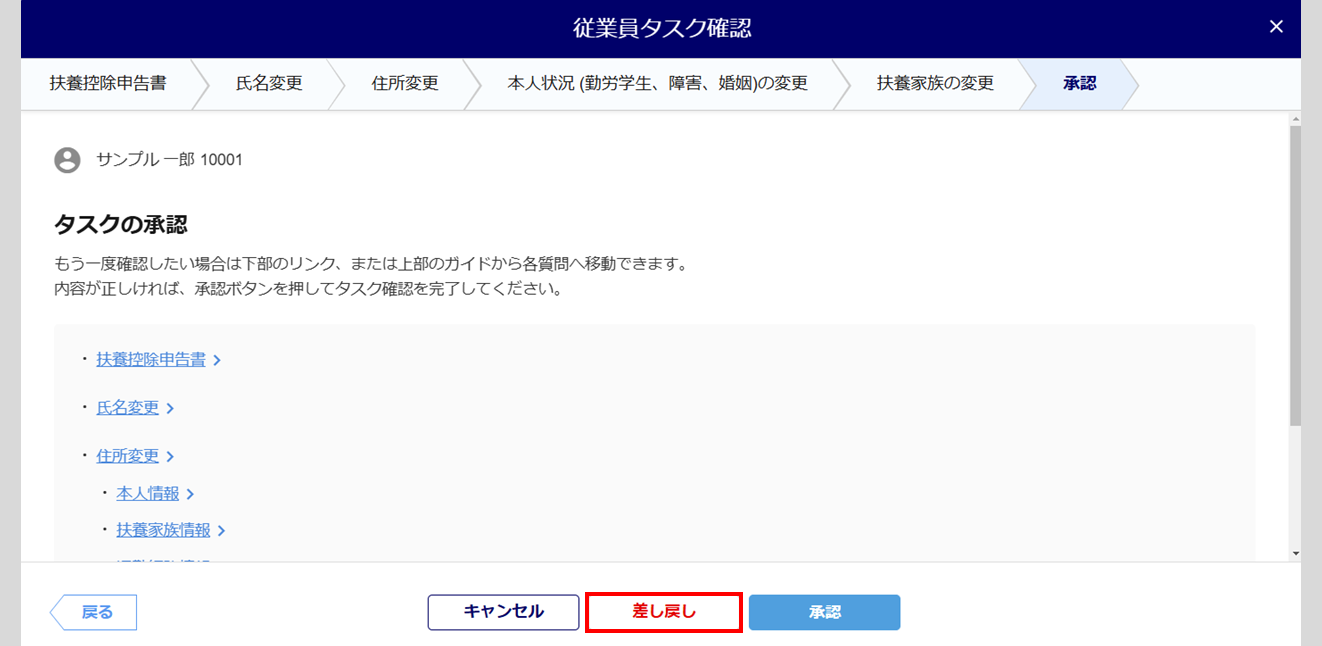
Task: Go to the 扶養控除申告書 step
Action: coord(108,84)
